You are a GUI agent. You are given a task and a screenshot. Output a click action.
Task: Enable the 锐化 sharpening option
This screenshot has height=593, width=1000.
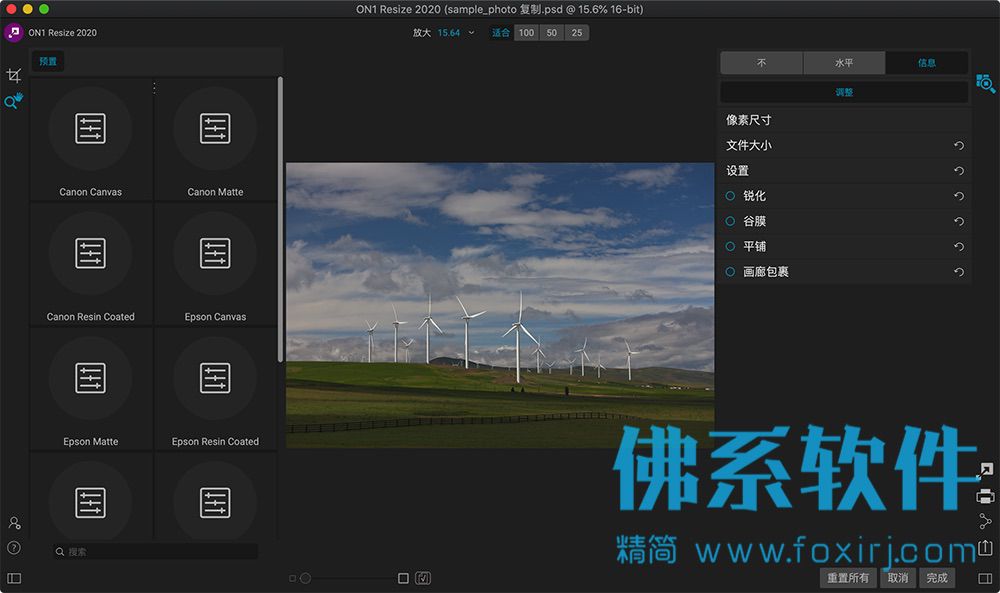click(x=730, y=196)
